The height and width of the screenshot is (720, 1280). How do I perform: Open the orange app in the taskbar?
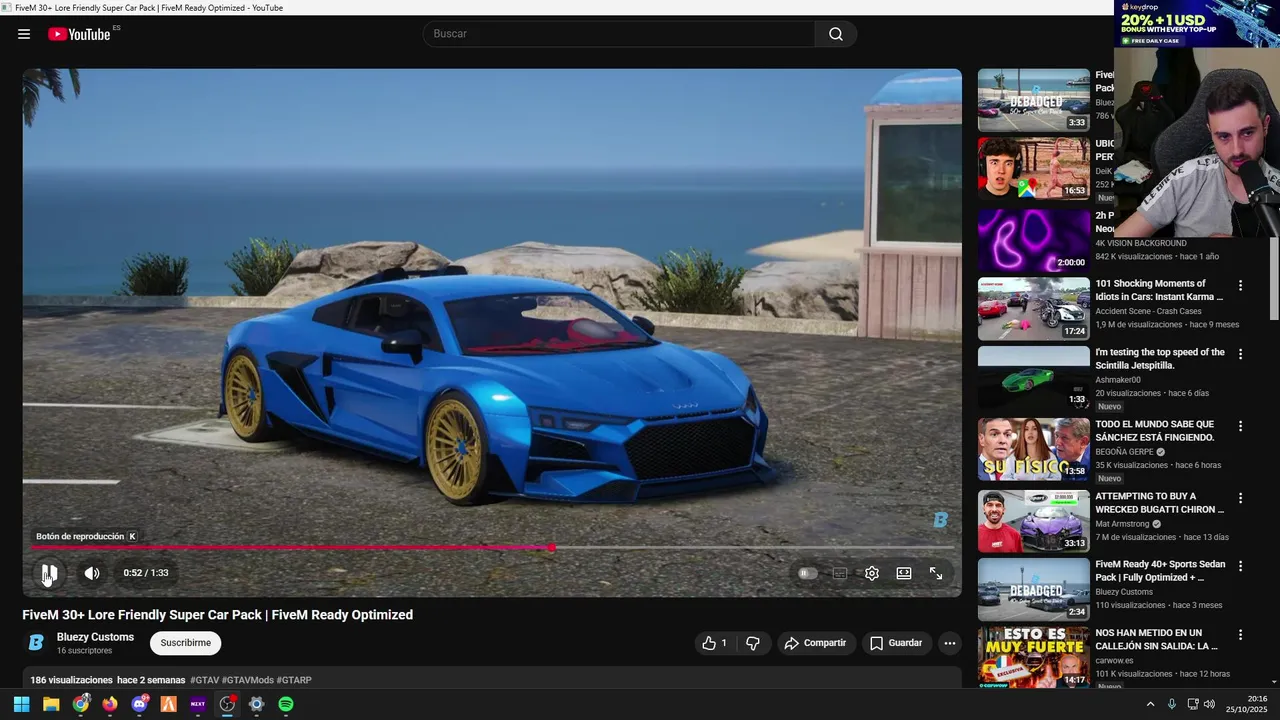tap(169, 704)
